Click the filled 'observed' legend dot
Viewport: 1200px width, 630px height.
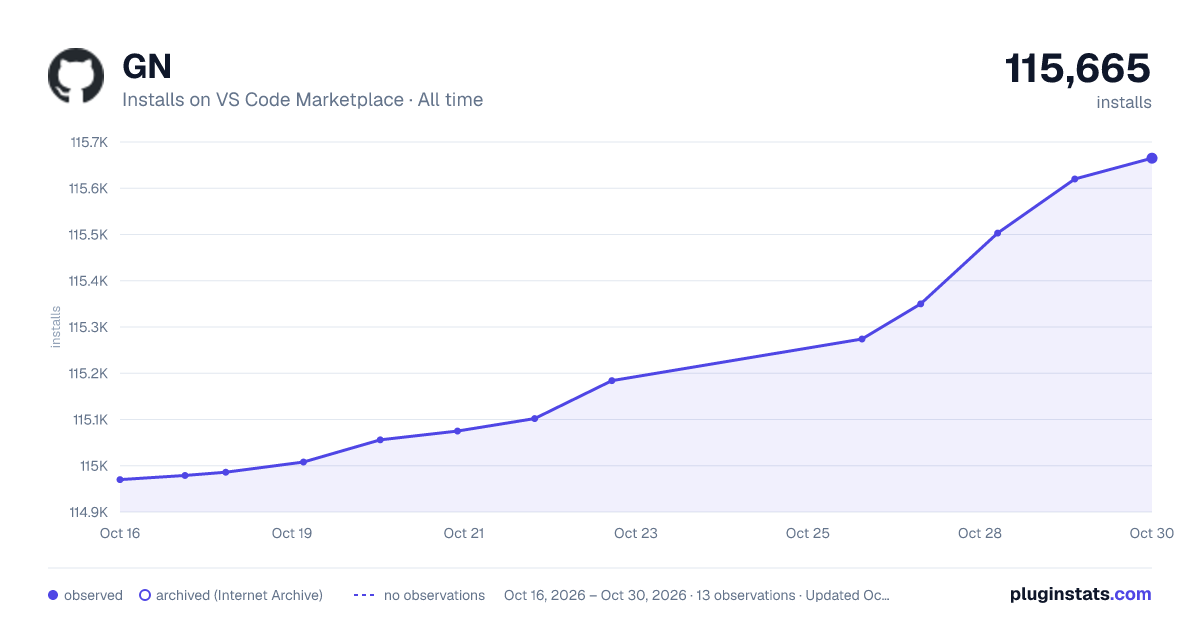tap(53, 595)
